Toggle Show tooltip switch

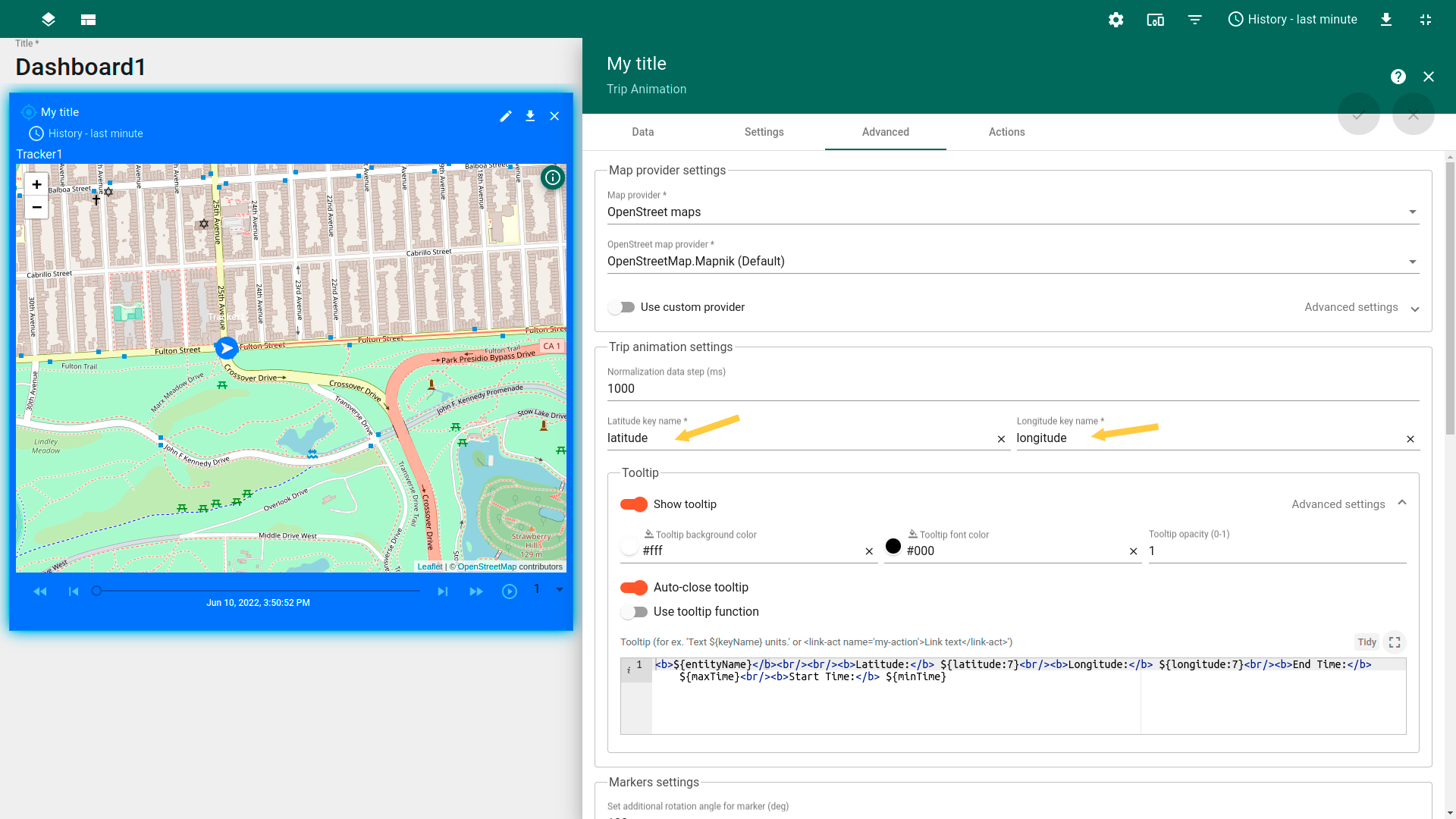tap(634, 504)
